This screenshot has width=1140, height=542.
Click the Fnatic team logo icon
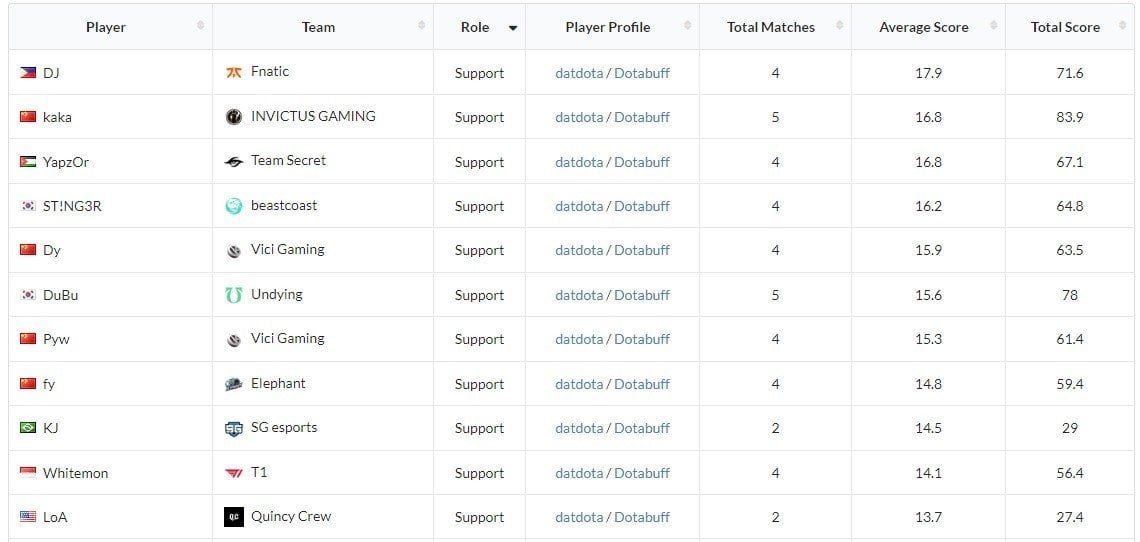tap(233, 73)
